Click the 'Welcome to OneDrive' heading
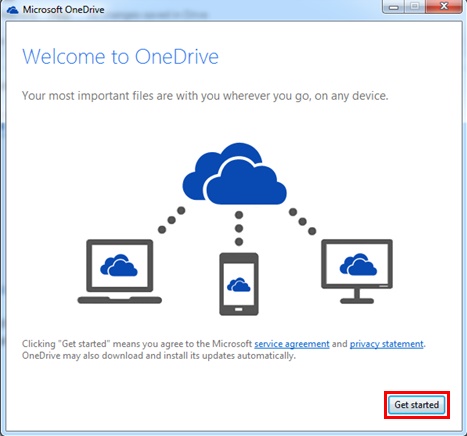The image size is (467, 436). pyautogui.click(x=120, y=57)
